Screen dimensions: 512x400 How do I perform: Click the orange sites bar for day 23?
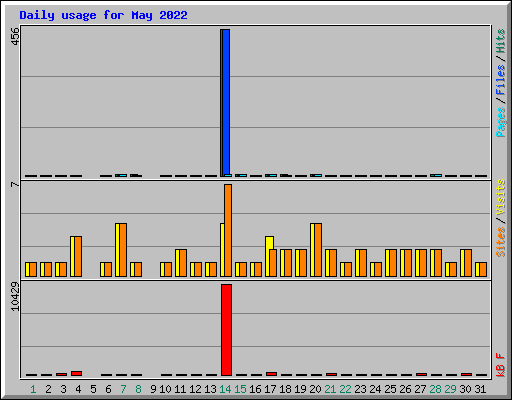click(363, 263)
